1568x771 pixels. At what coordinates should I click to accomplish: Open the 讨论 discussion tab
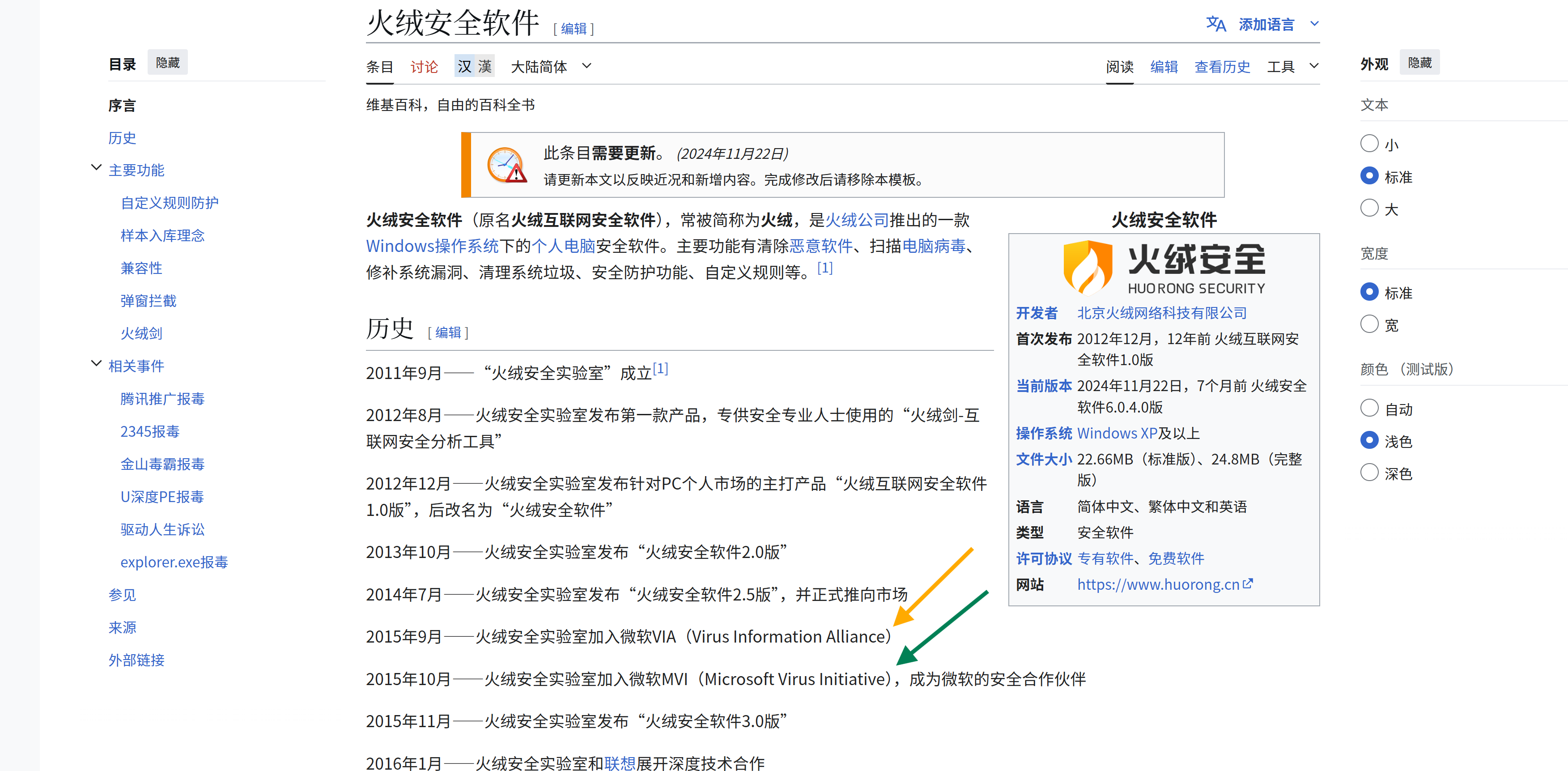(424, 66)
